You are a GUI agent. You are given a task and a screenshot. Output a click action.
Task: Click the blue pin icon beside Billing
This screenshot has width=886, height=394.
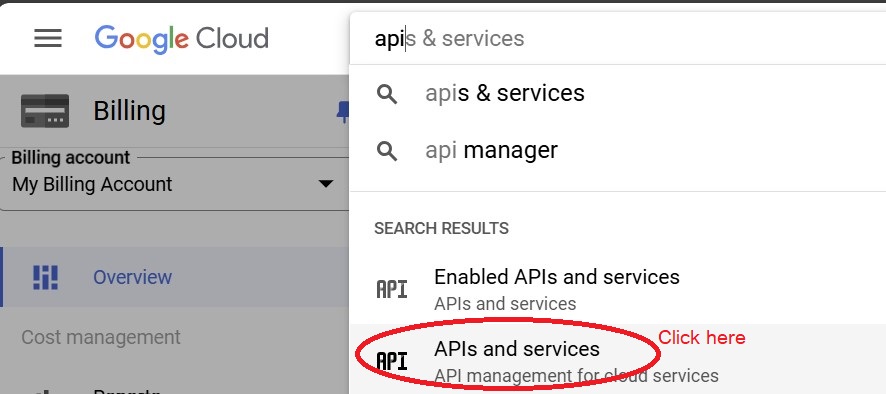(343, 112)
